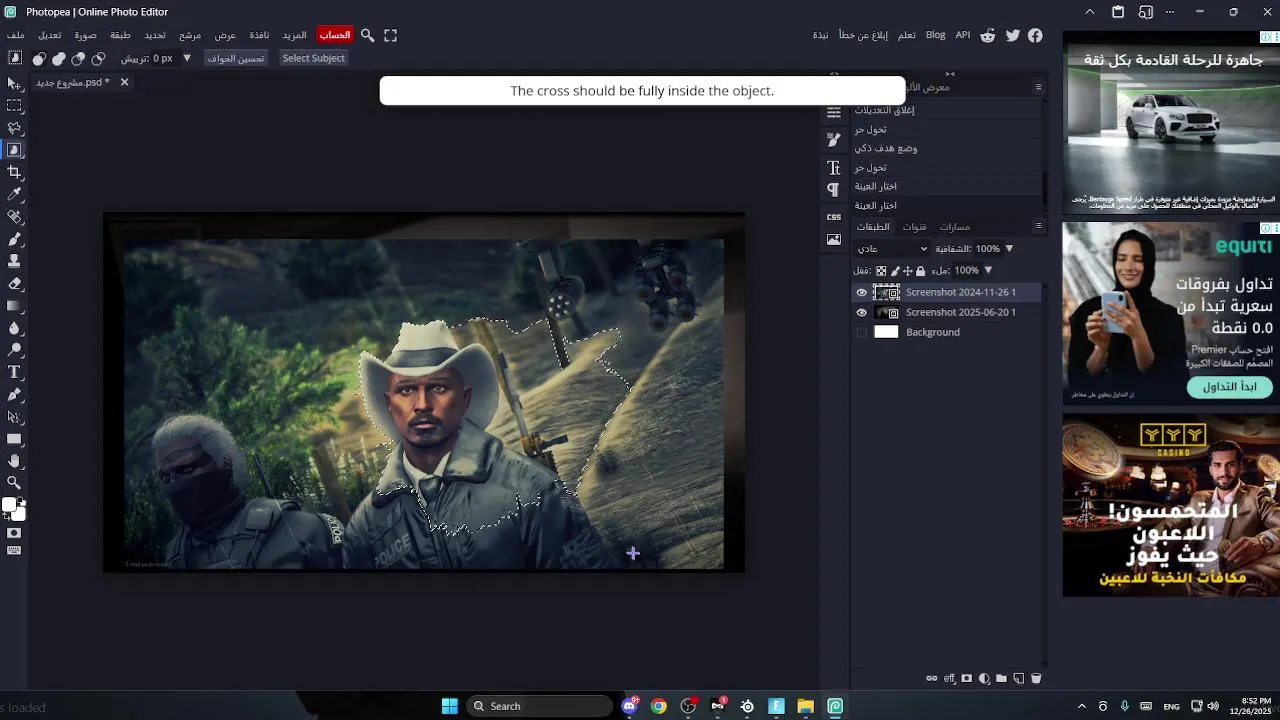Screen dimensions: 1280x720
Task: Create a new folder icon
Action: (1001, 678)
